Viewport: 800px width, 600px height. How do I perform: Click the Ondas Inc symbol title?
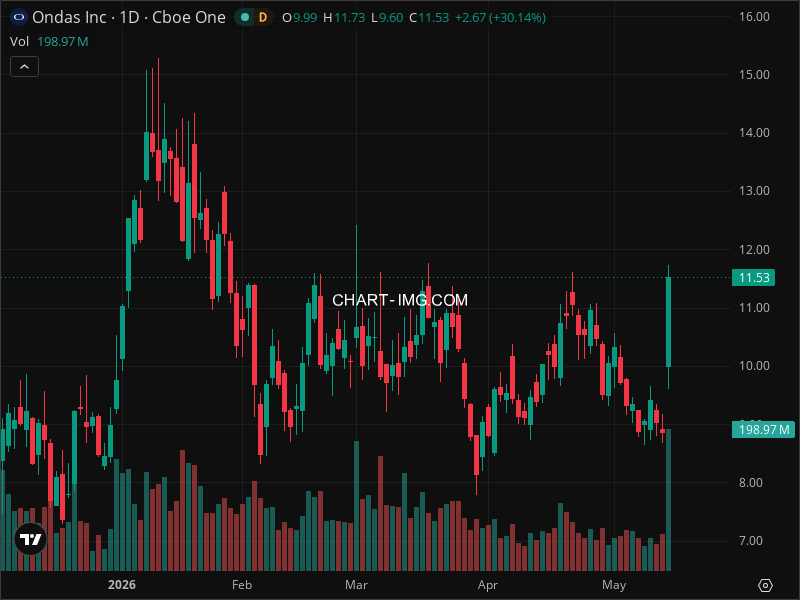[69, 17]
